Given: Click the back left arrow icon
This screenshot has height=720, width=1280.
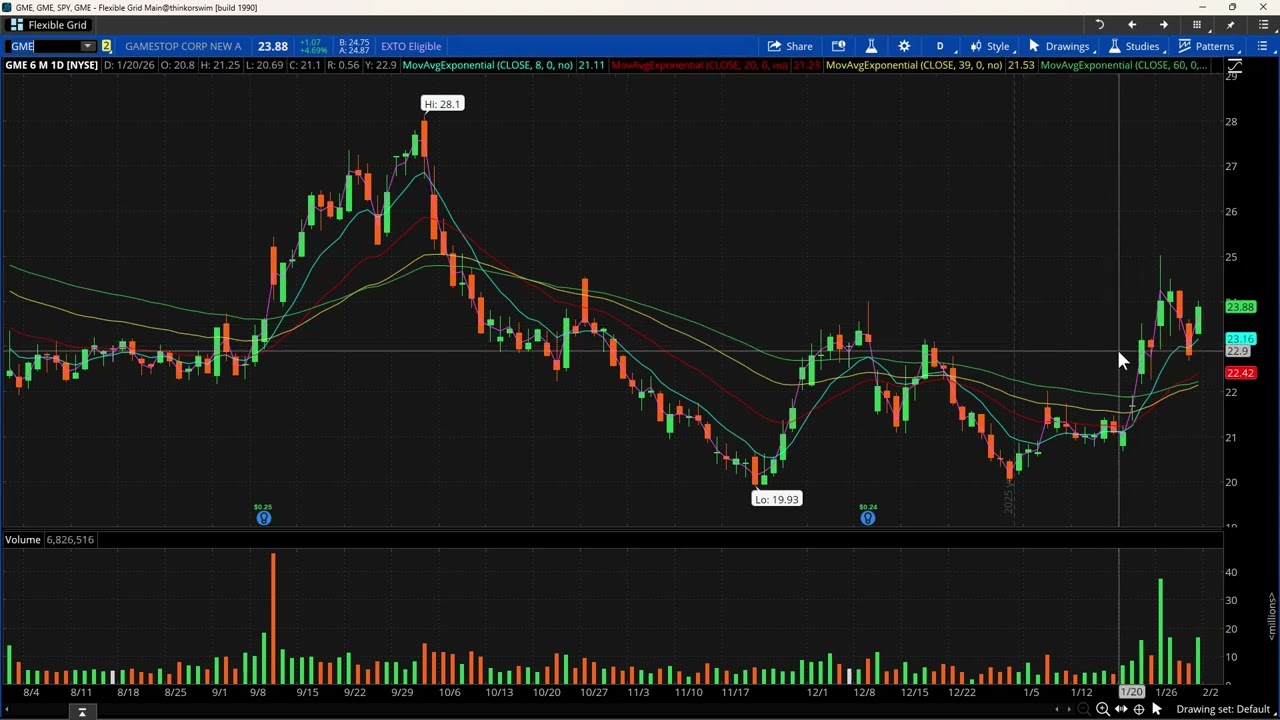Looking at the screenshot, I should pyautogui.click(x=1132, y=25).
